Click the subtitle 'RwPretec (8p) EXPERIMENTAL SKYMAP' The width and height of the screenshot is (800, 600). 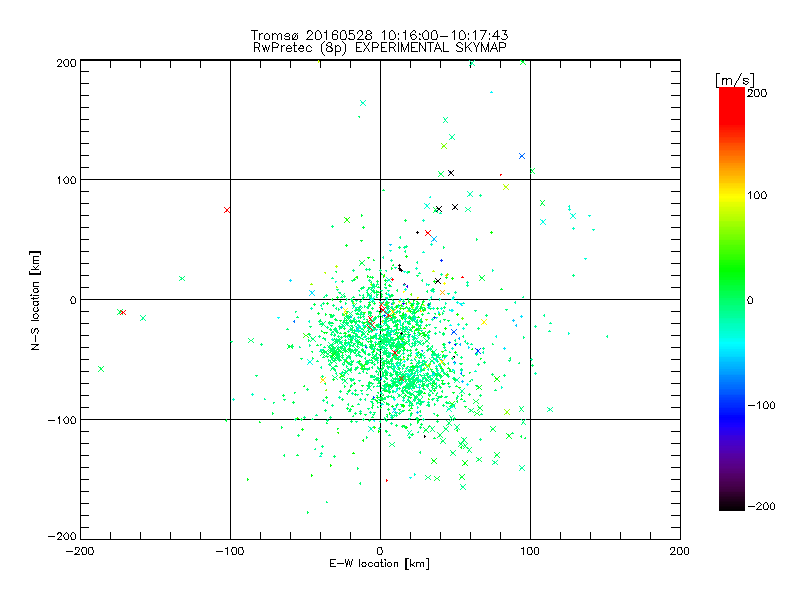click(x=379, y=48)
